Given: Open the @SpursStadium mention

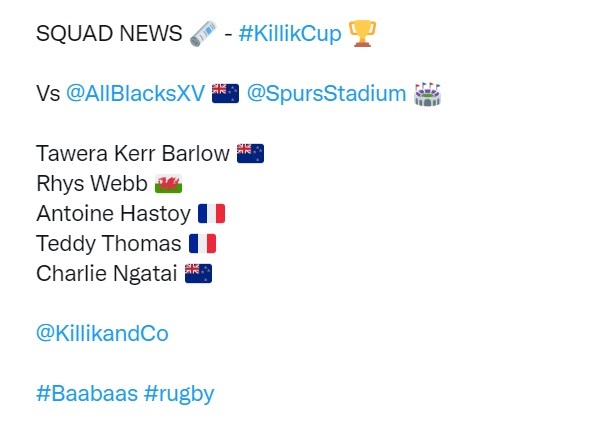Looking at the screenshot, I should 326,95.
